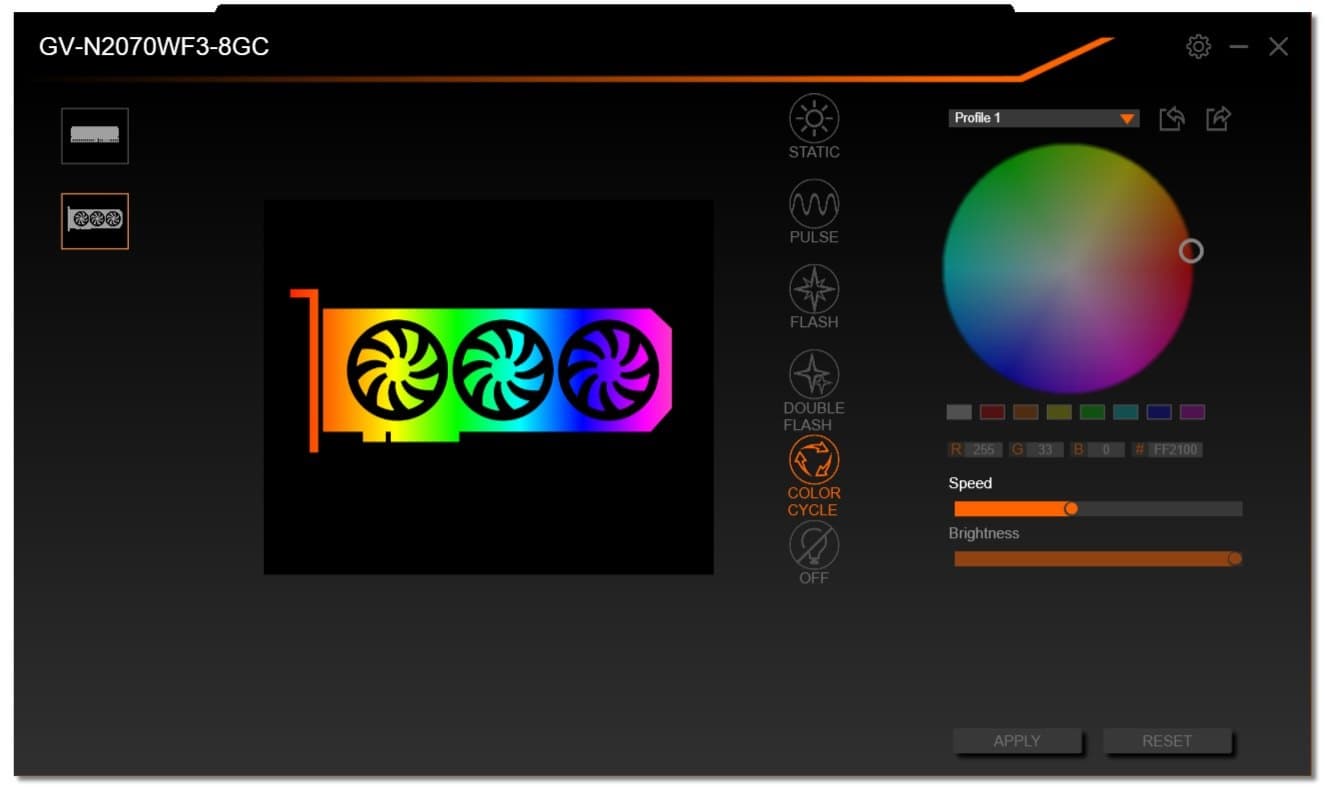This screenshot has width=1325, height=788.
Task: Minimize the RGB Fusion window
Action: click(x=1239, y=46)
